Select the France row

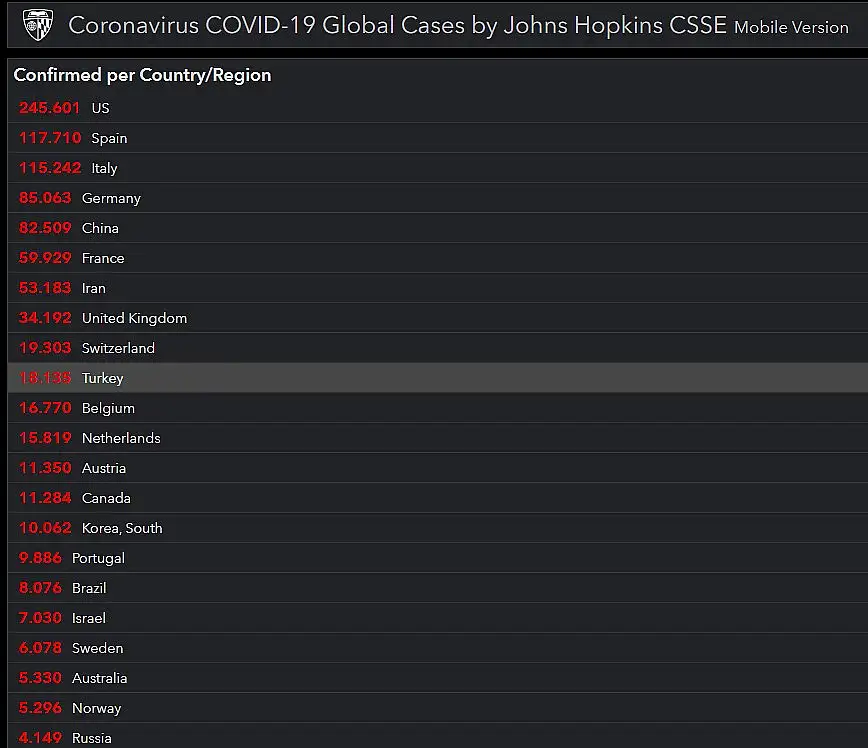(438, 257)
